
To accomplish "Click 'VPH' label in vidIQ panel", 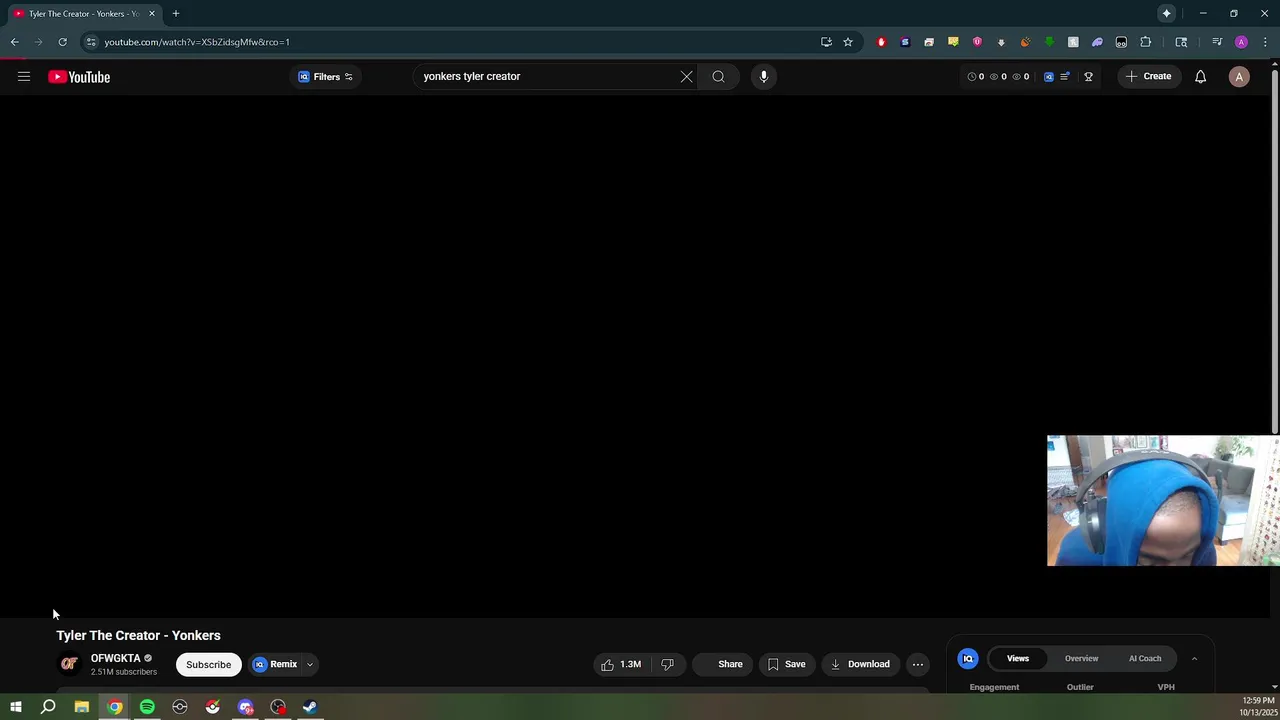I will (1166, 687).
